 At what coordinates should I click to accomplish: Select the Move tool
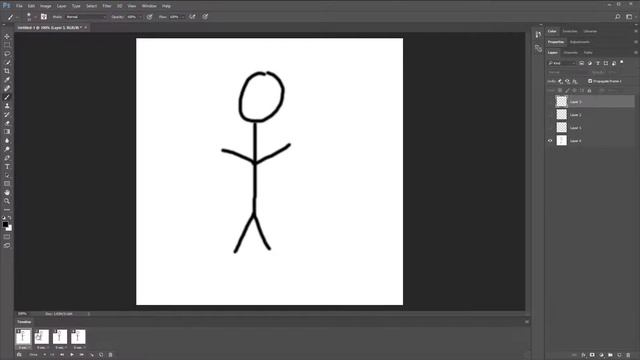click(x=7, y=36)
